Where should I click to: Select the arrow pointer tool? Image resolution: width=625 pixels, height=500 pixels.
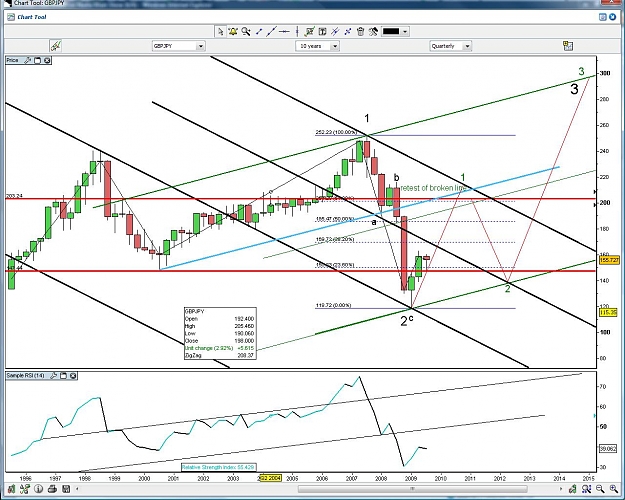pos(220,31)
